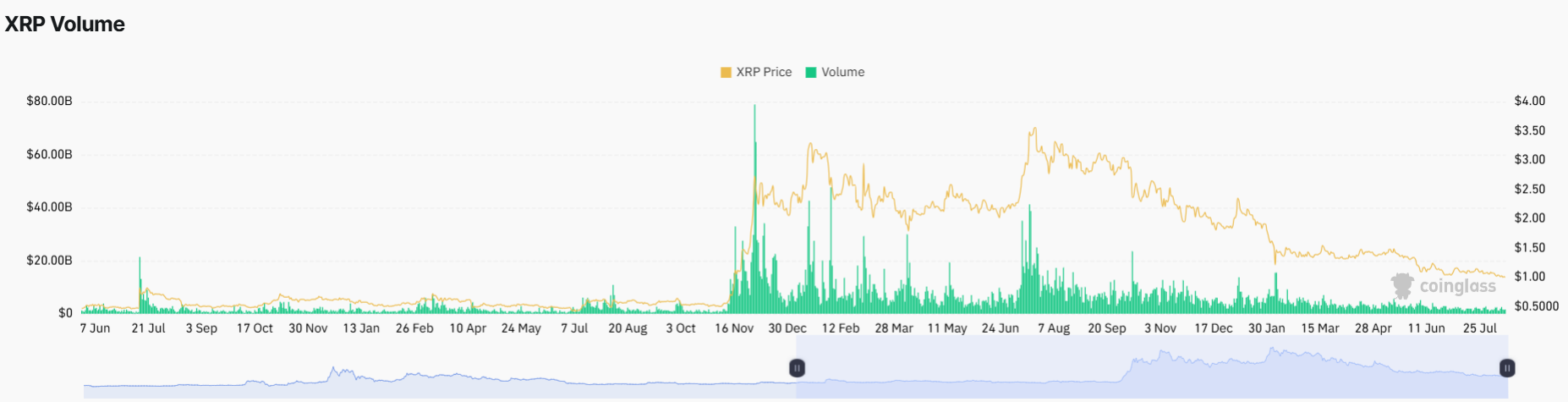Click the 25 Jul date label
This screenshot has width=1568, height=402.
pyautogui.click(x=1480, y=328)
